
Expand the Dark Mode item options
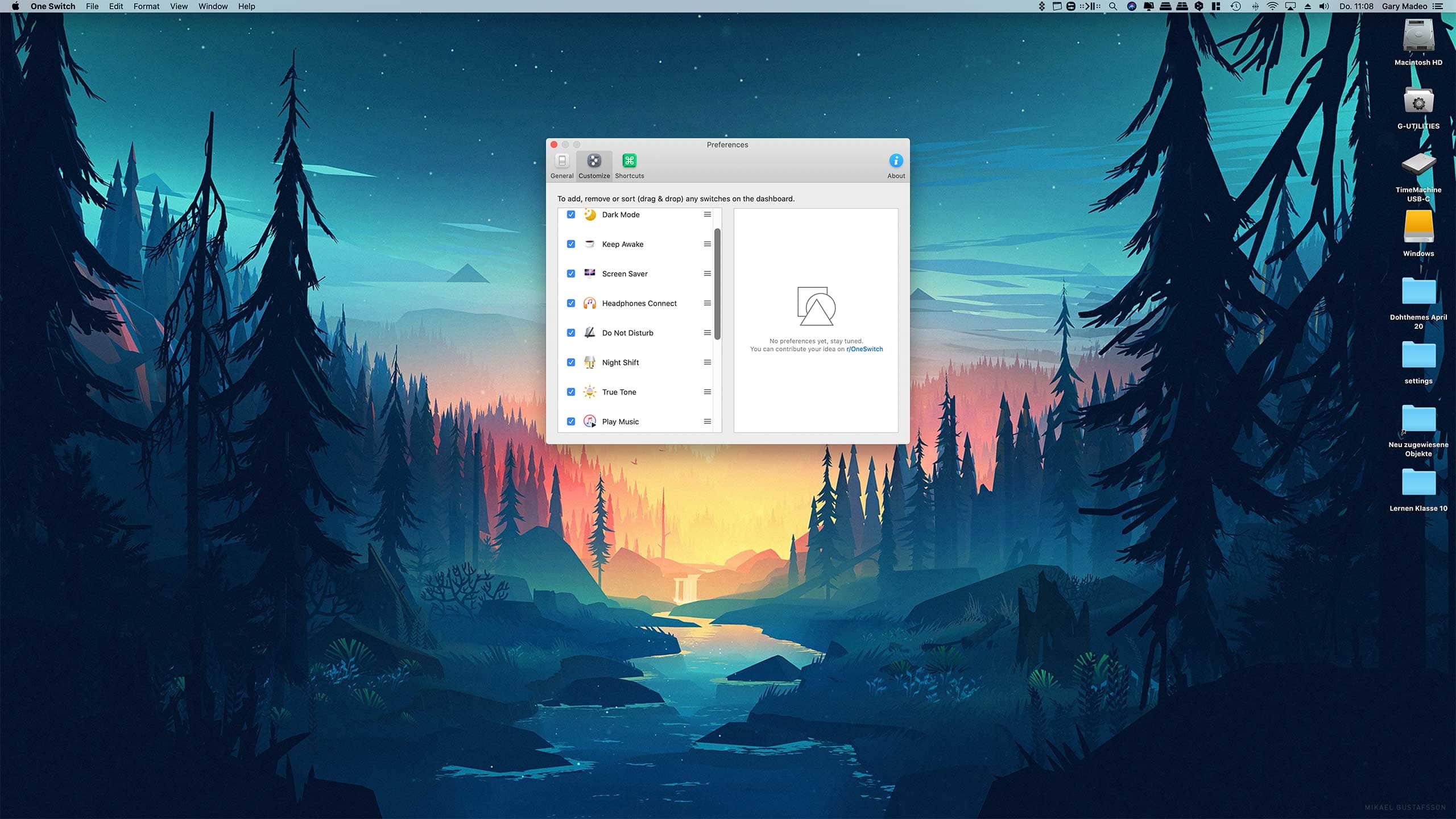(708, 214)
